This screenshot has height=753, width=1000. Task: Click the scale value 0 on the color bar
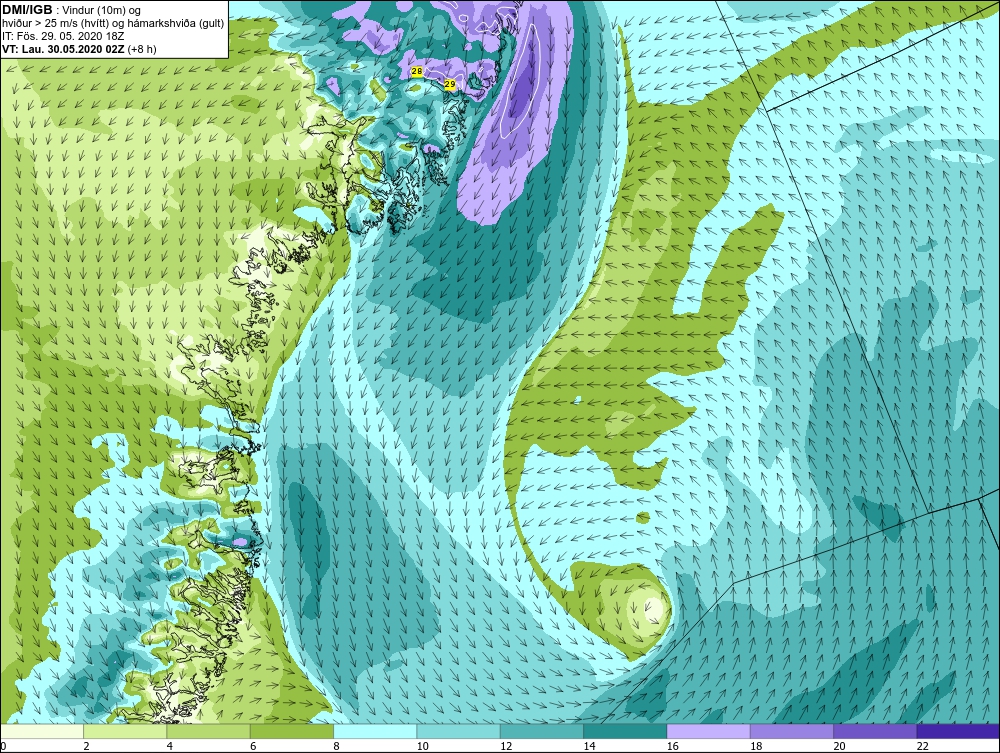(x=3, y=747)
